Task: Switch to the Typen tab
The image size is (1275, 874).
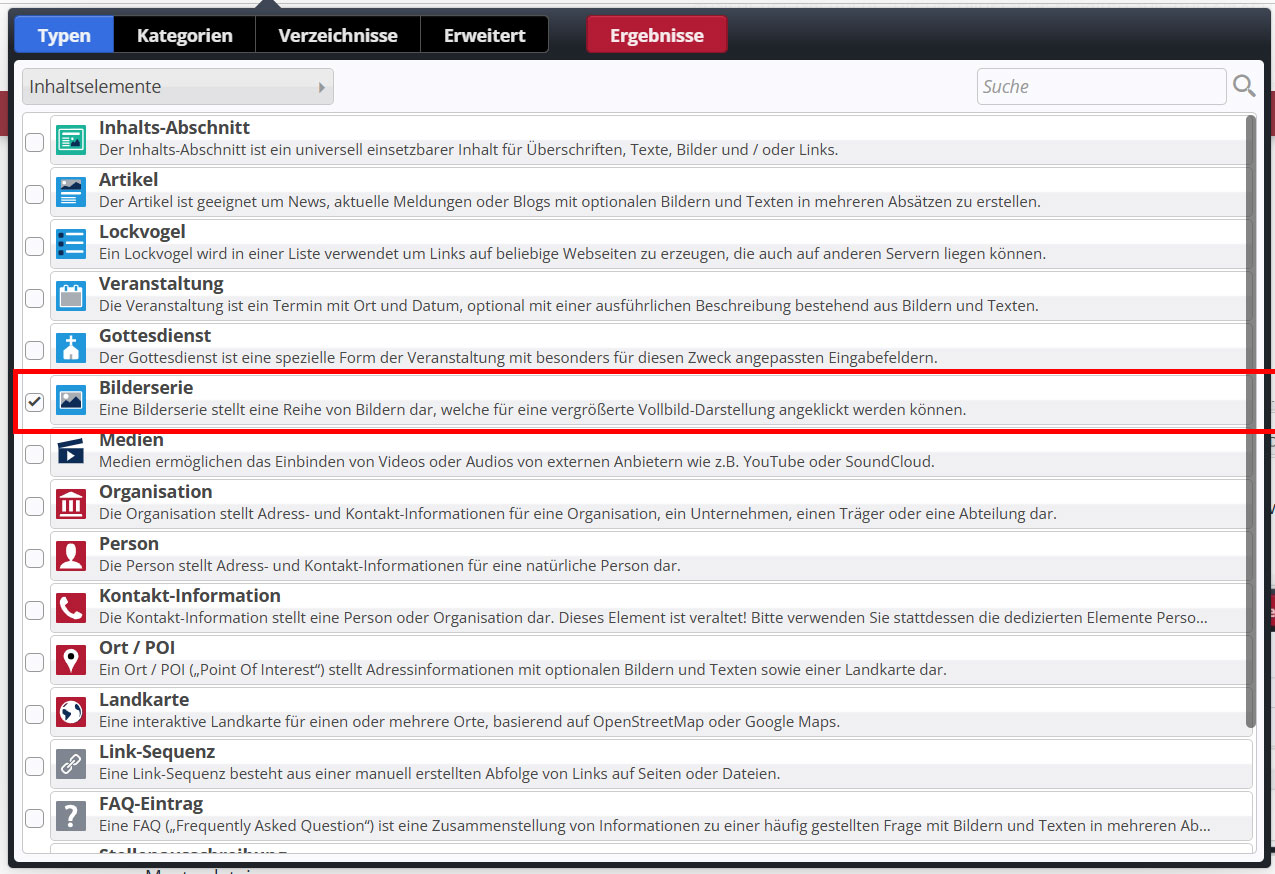Action: pyautogui.click(x=64, y=35)
